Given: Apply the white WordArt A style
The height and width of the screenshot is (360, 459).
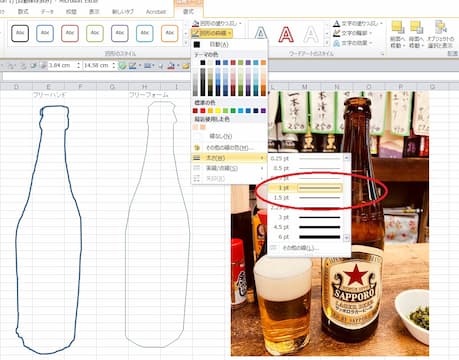Looking at the screenshot, I should pyautogui.click(x=311, y=34).
